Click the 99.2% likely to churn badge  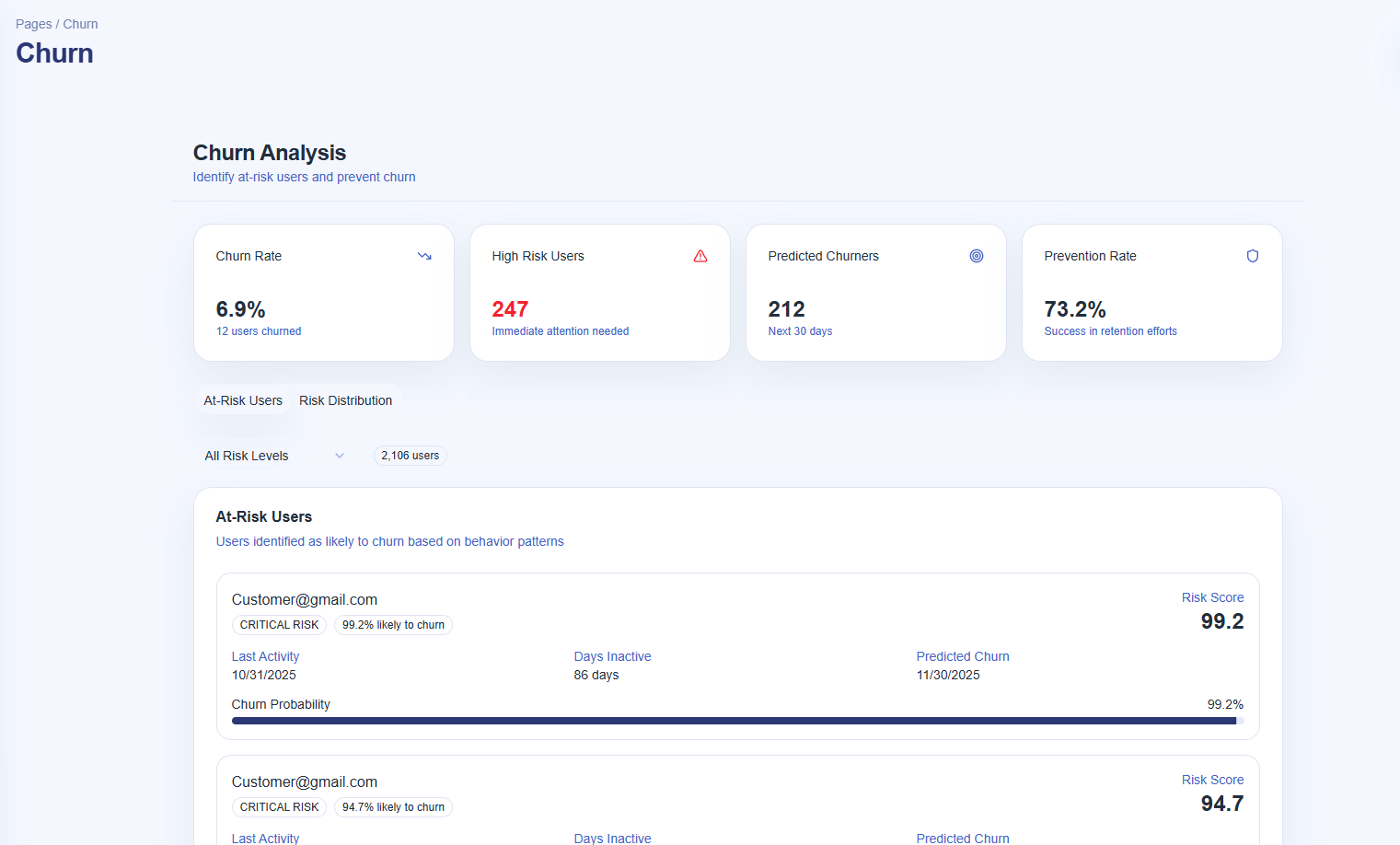(x=393, y=625)
